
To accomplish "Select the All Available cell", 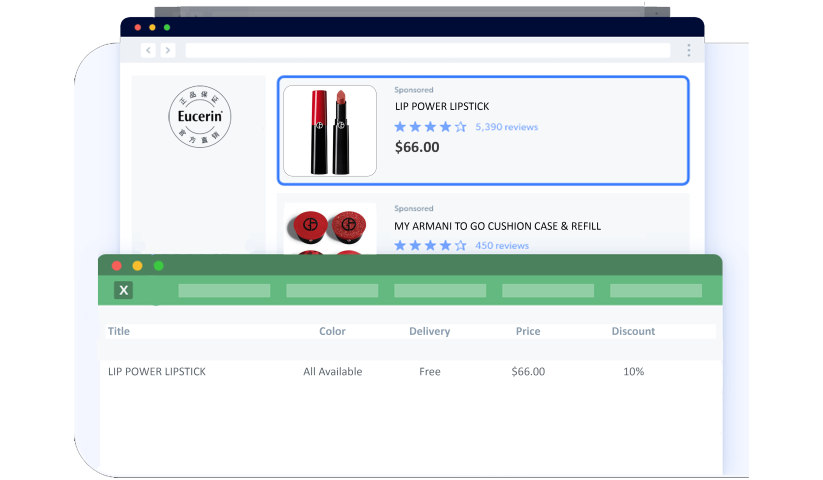I will [333, 371].
